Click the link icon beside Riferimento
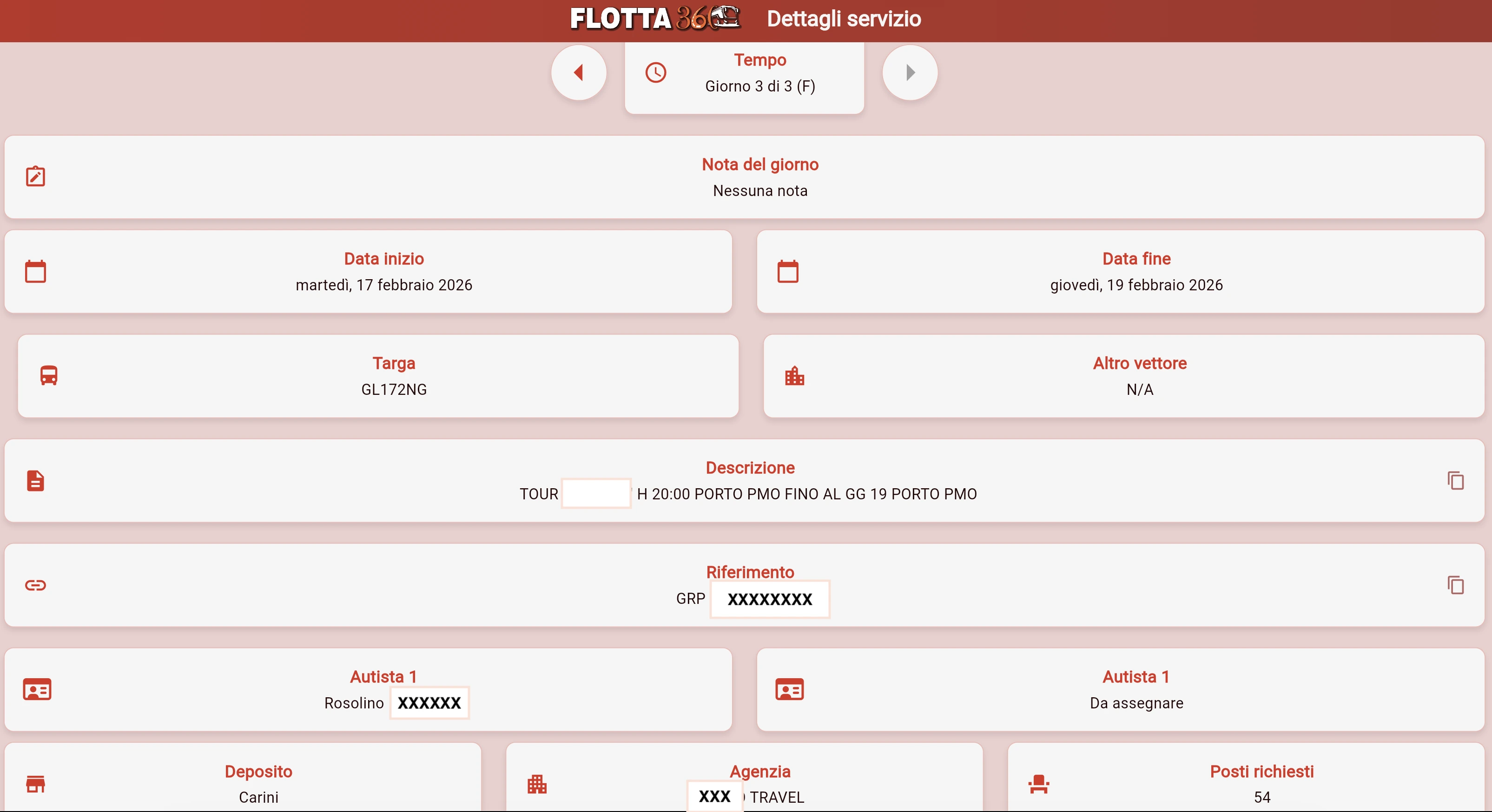1492x812 pixels. 36,584
